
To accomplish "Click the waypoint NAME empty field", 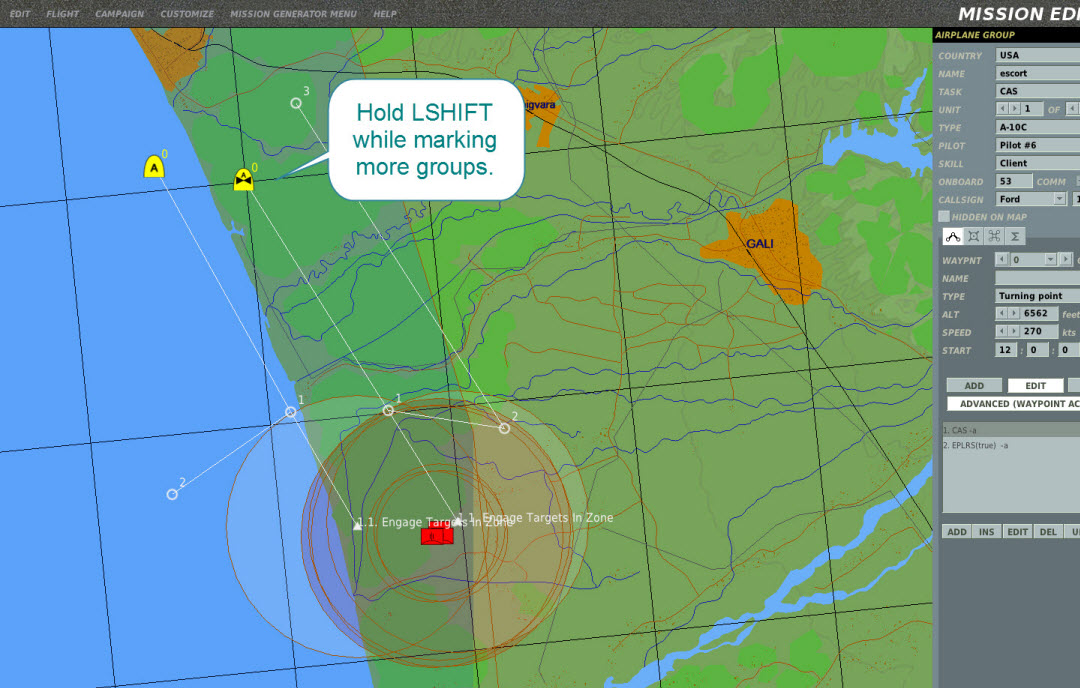I will point(1037,278).
